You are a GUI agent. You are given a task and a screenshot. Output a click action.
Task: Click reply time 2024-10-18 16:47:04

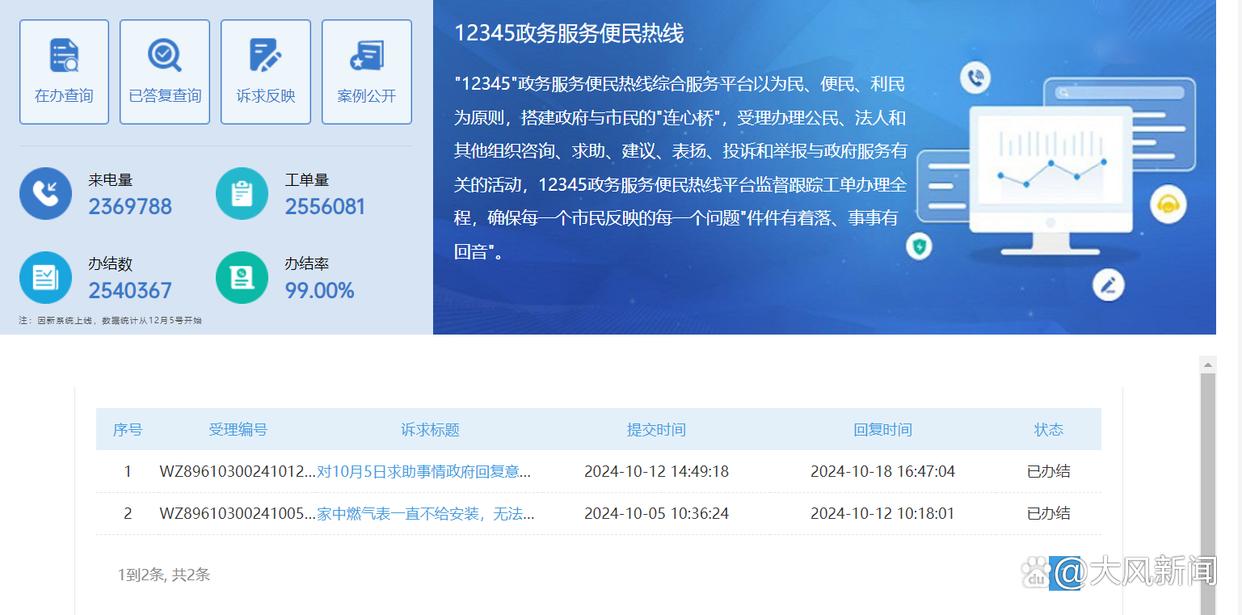882,471
